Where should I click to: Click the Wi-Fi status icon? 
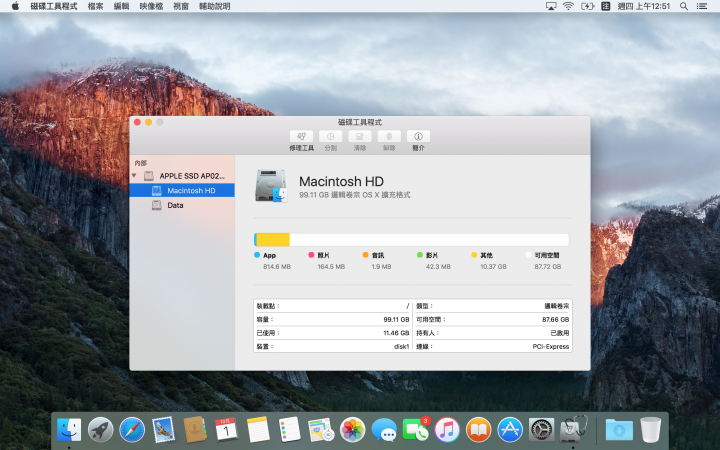[x=568, y=6]
